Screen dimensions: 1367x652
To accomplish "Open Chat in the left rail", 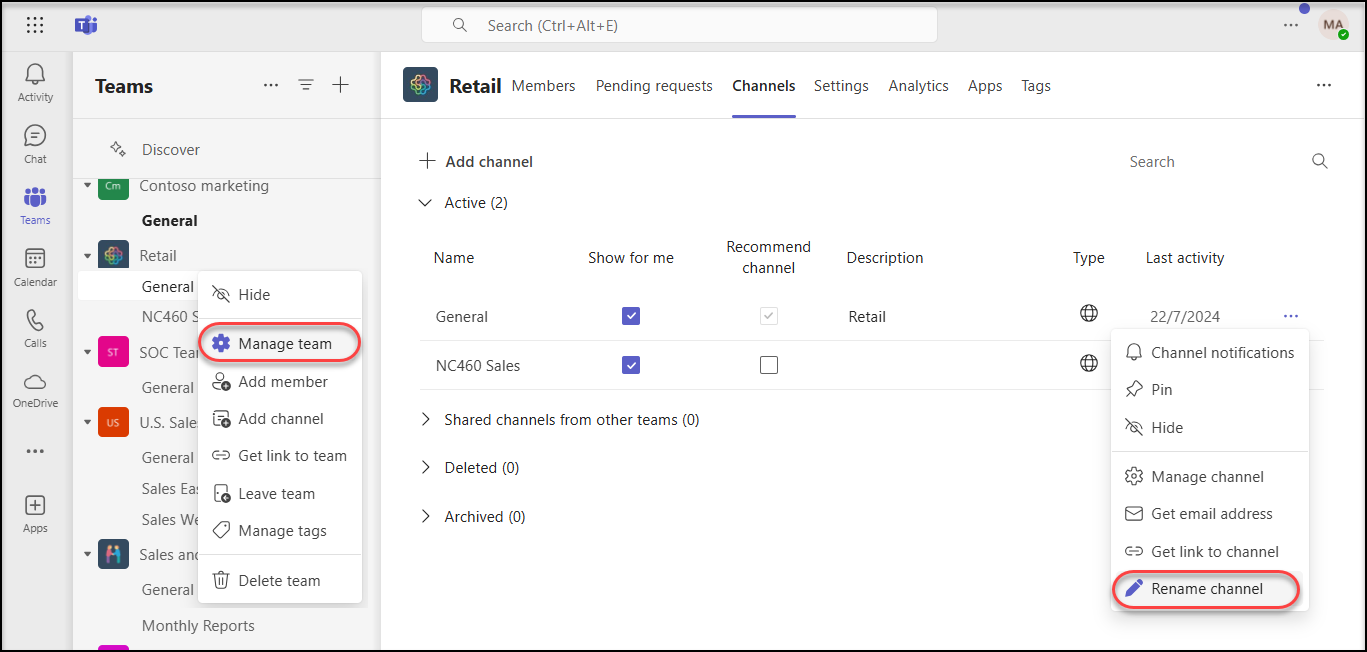I will 35,144.
